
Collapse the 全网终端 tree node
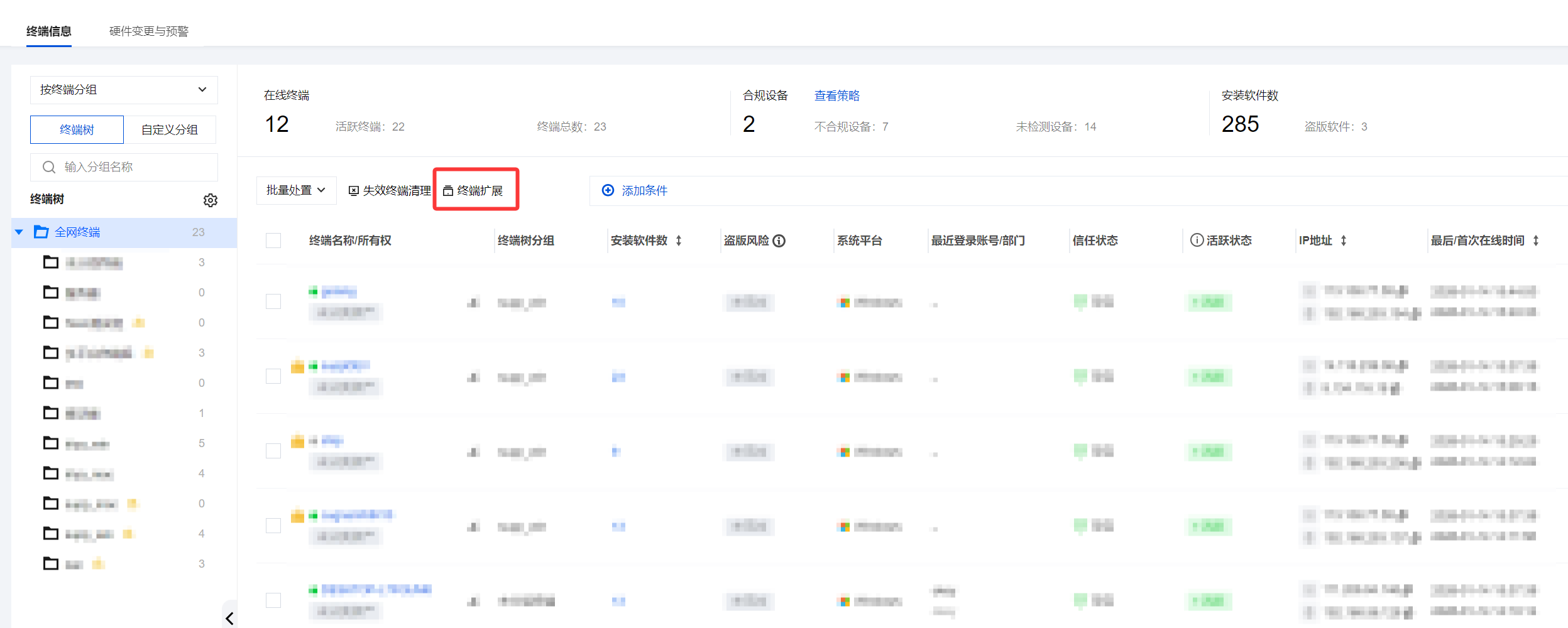tap(19, 232)
